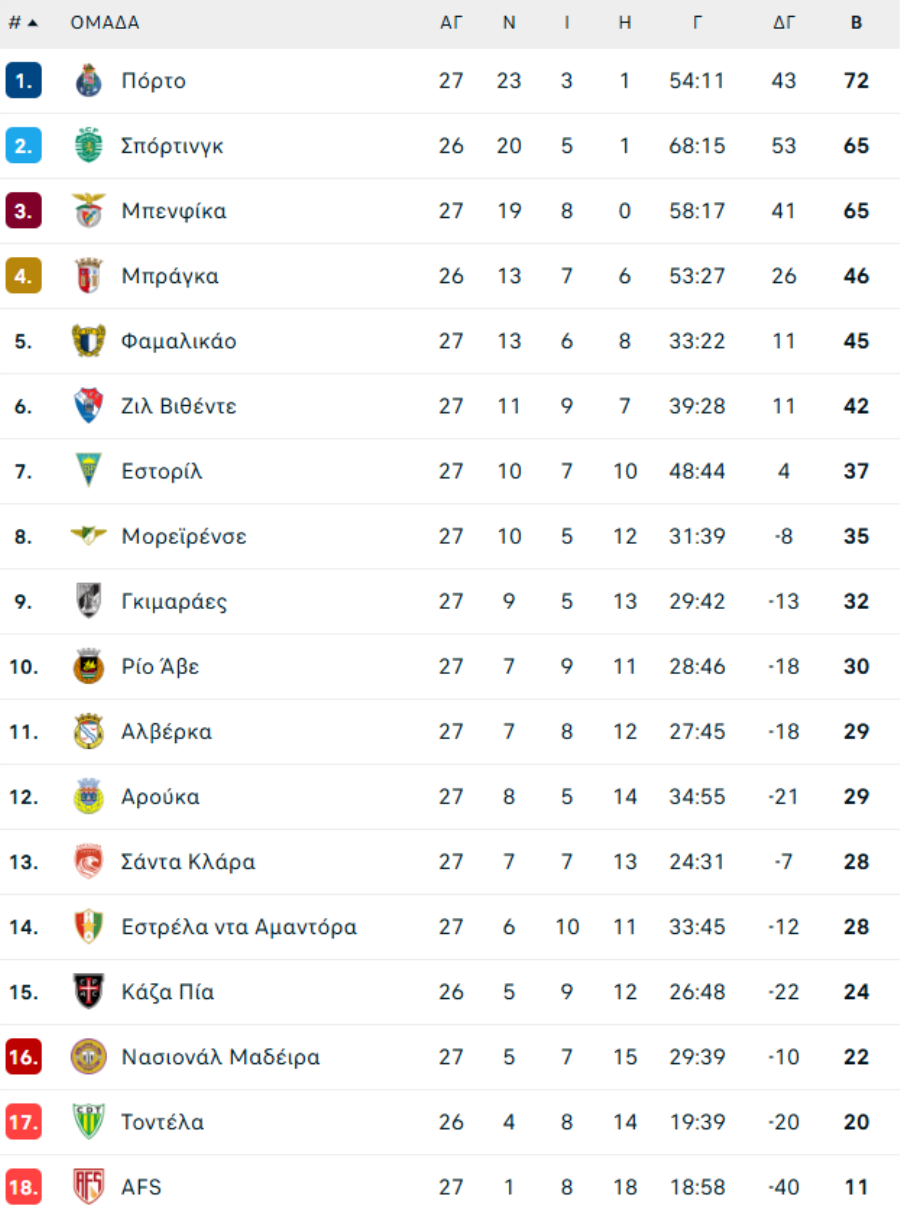900x1215 pixels.
Task: Sort table by the # rank arrow
Action: (33, 23)
